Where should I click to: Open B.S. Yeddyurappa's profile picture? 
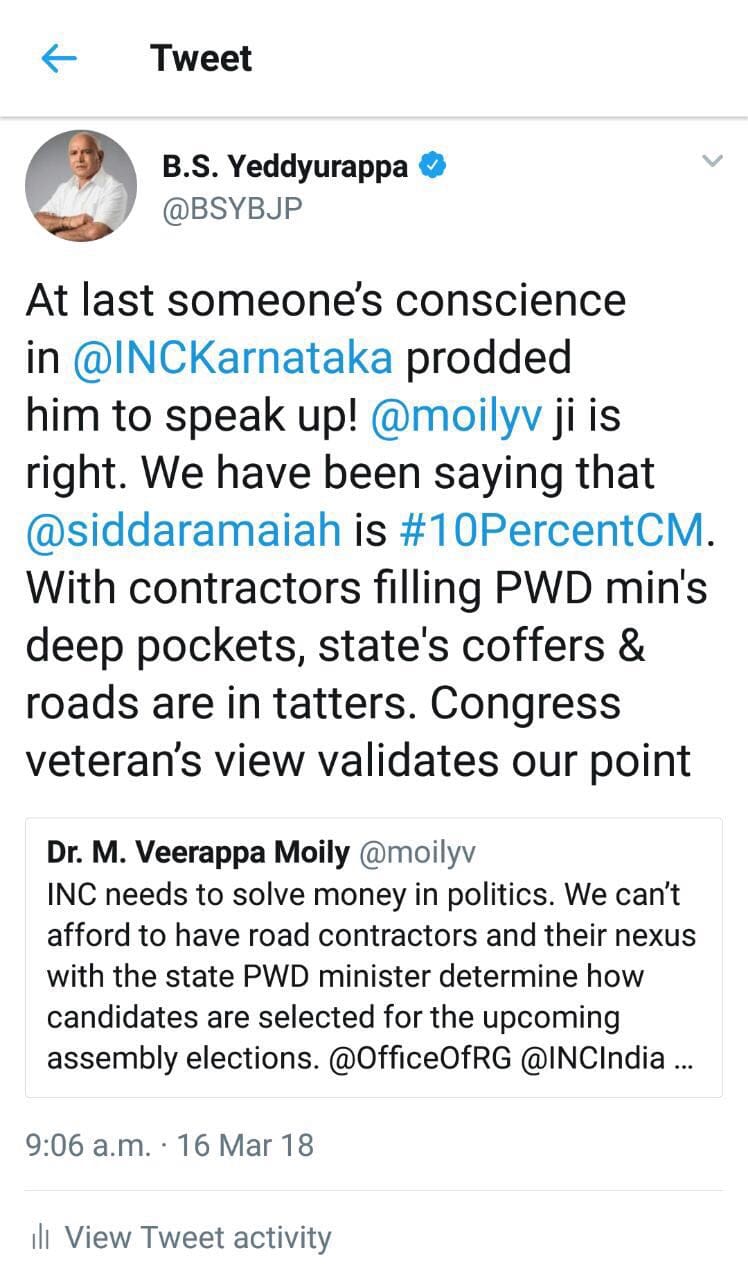pos(81,186)
